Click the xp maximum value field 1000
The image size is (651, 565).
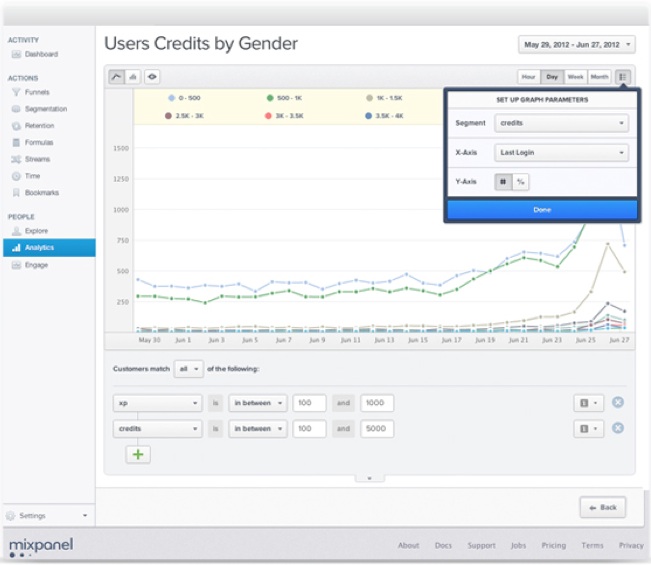point(377,403)
